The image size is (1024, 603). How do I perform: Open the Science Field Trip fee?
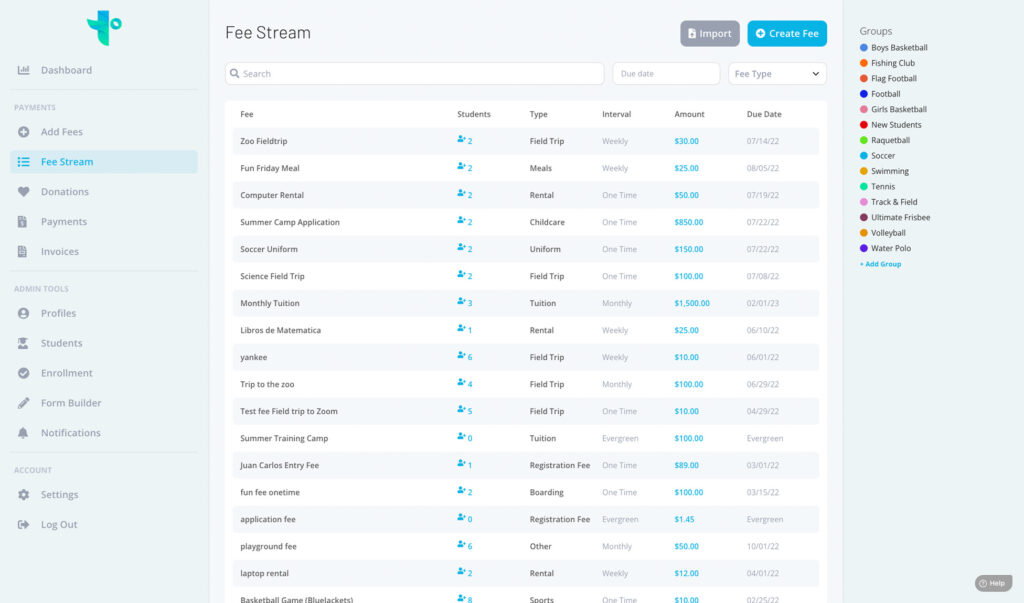272,276
